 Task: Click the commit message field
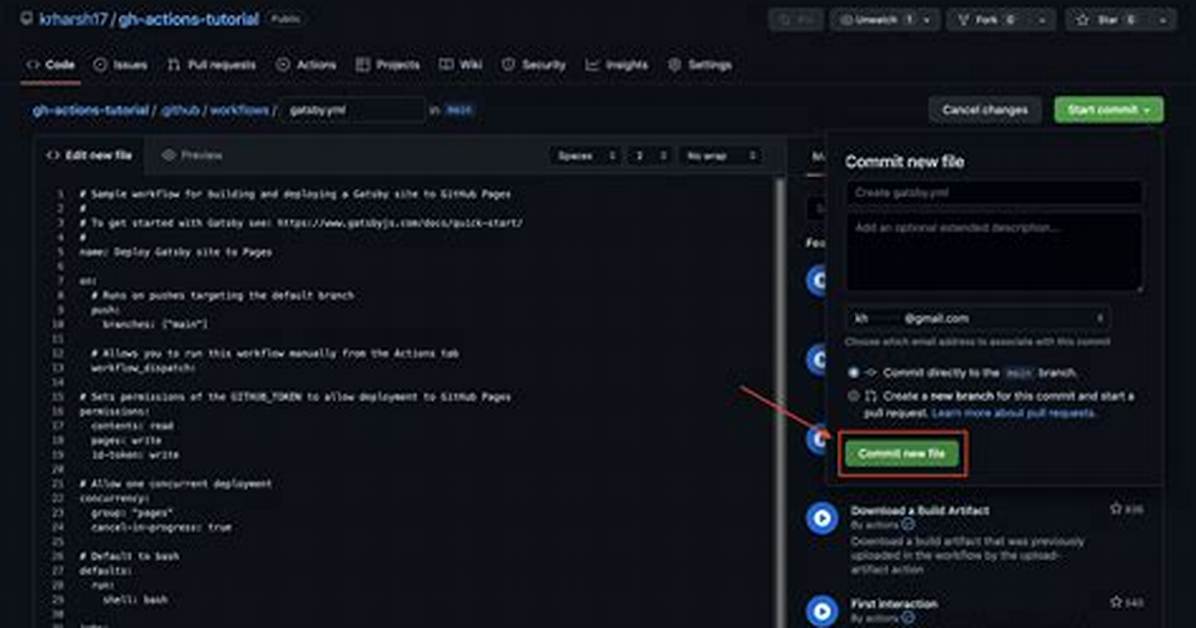pos(994,192)
